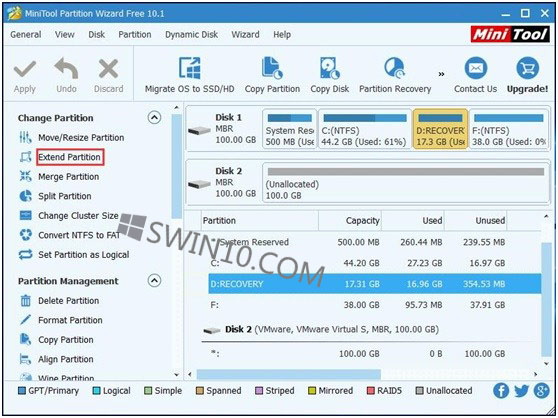The image size is (558, 418).
Task: Click Disk 2 drive icon in disk map
Action: pos(199,184)
